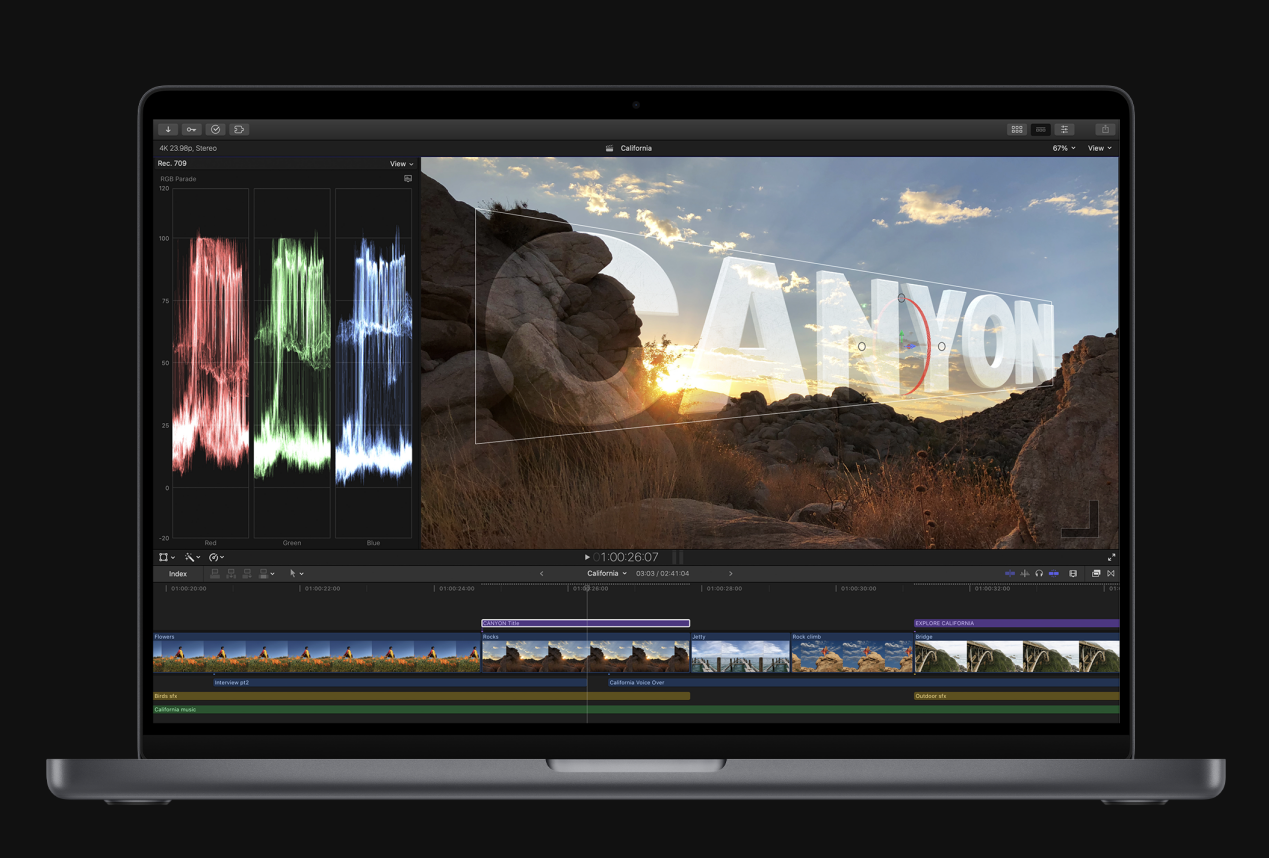Play the viewer from 01:00:26:07
The image size is (1269, 858).
pyautogui.click(x=587, y=557)
